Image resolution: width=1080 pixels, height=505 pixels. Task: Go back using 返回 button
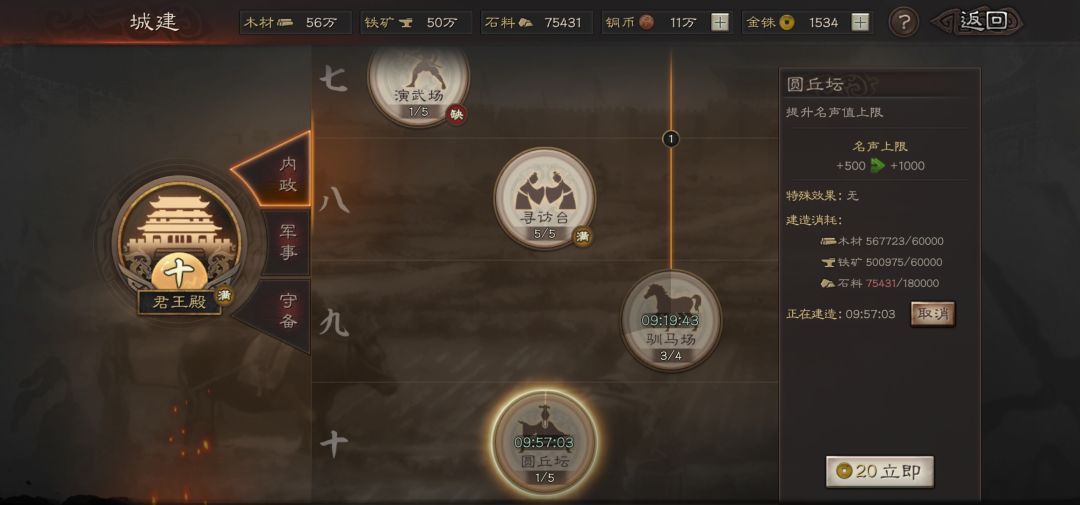[x=978, y=21]
